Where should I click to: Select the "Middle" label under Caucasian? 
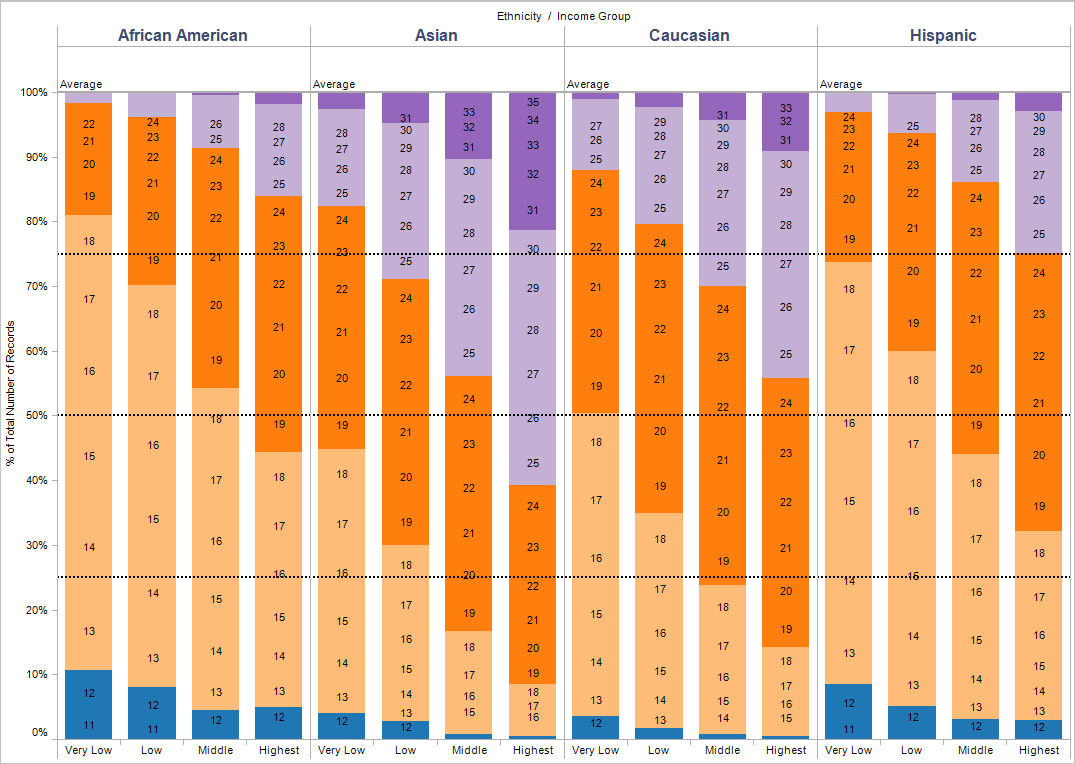coord(722,750)
